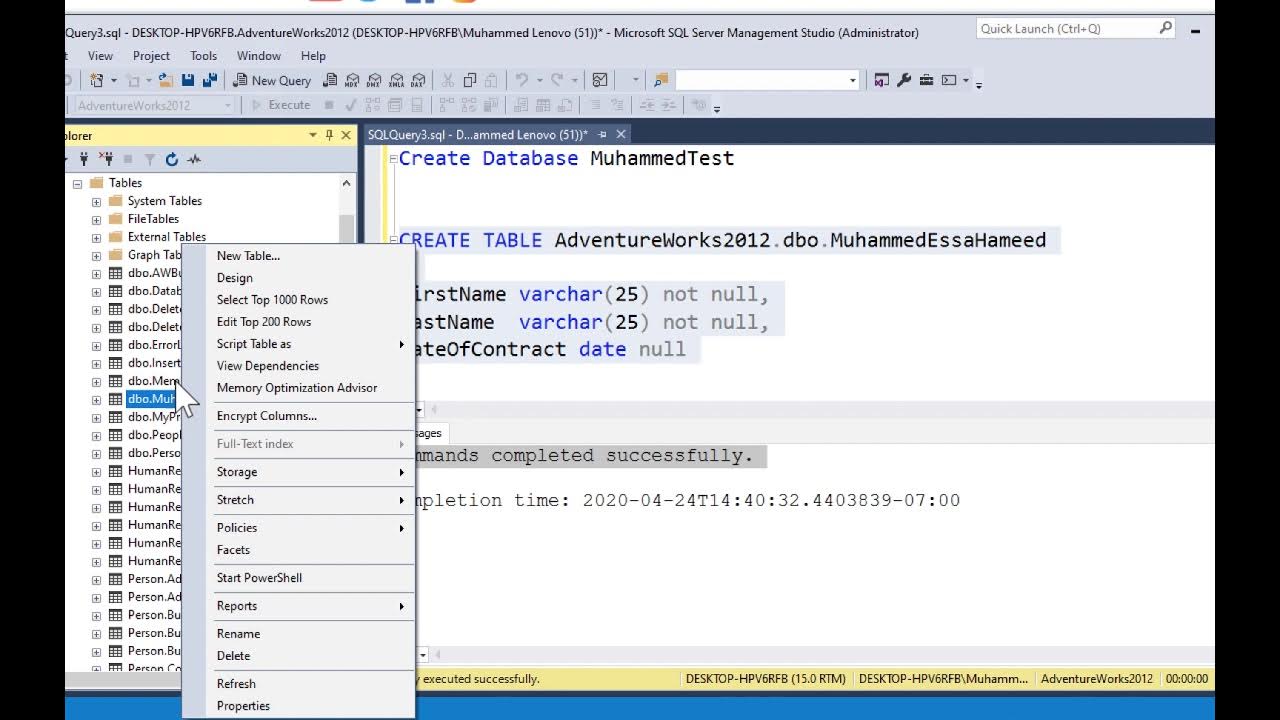Open the Window menu
Image resolution: width=1280 pixels, height=720 pixels.
(x=258, y=56)
